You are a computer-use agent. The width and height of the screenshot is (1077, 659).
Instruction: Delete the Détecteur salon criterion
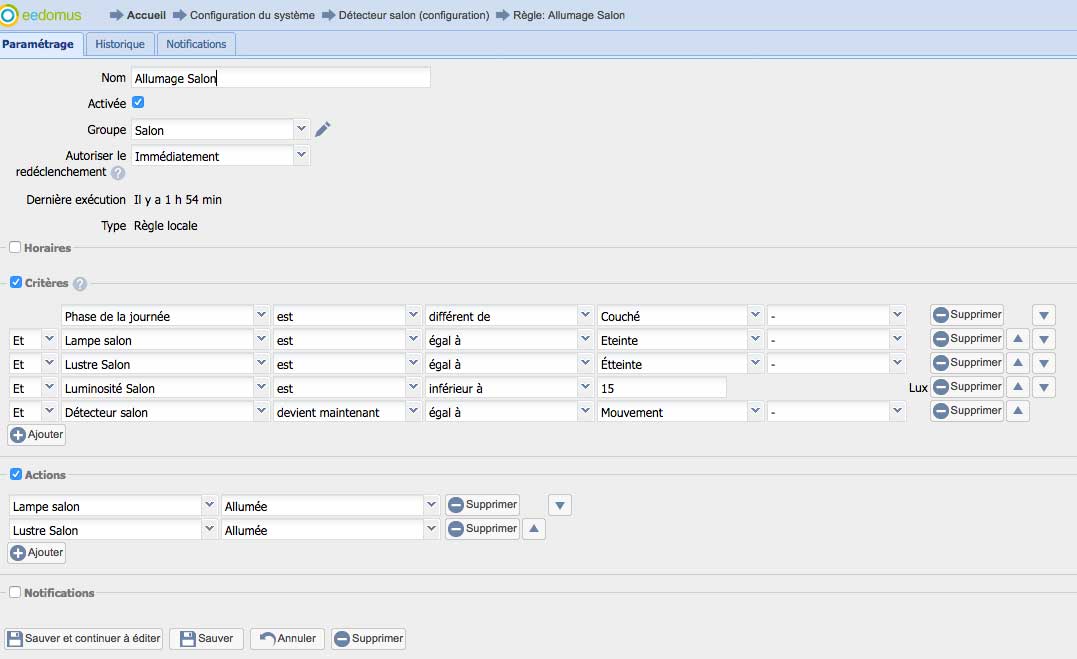click(x=967, y=411)
